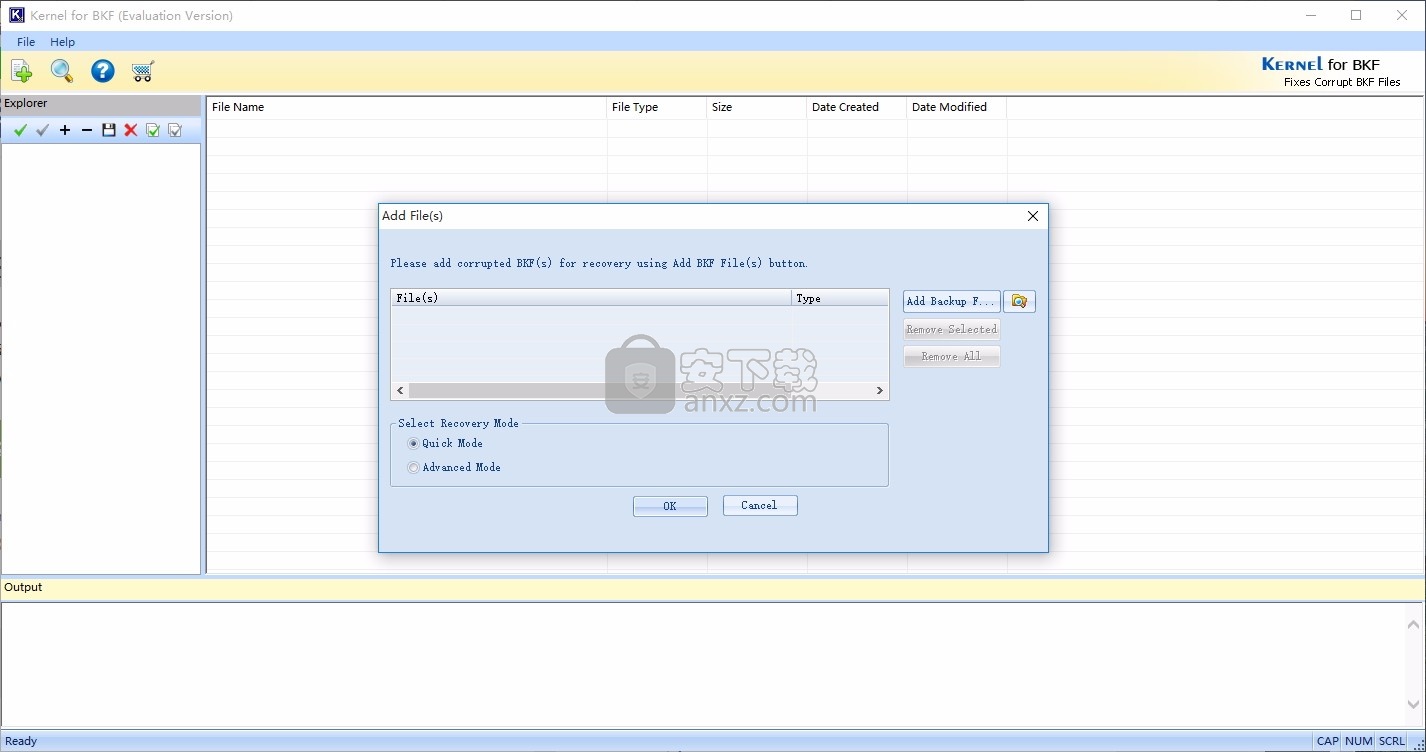
Task: Click the plus icon in Explorer toolbar
Action: pos(65,130)
